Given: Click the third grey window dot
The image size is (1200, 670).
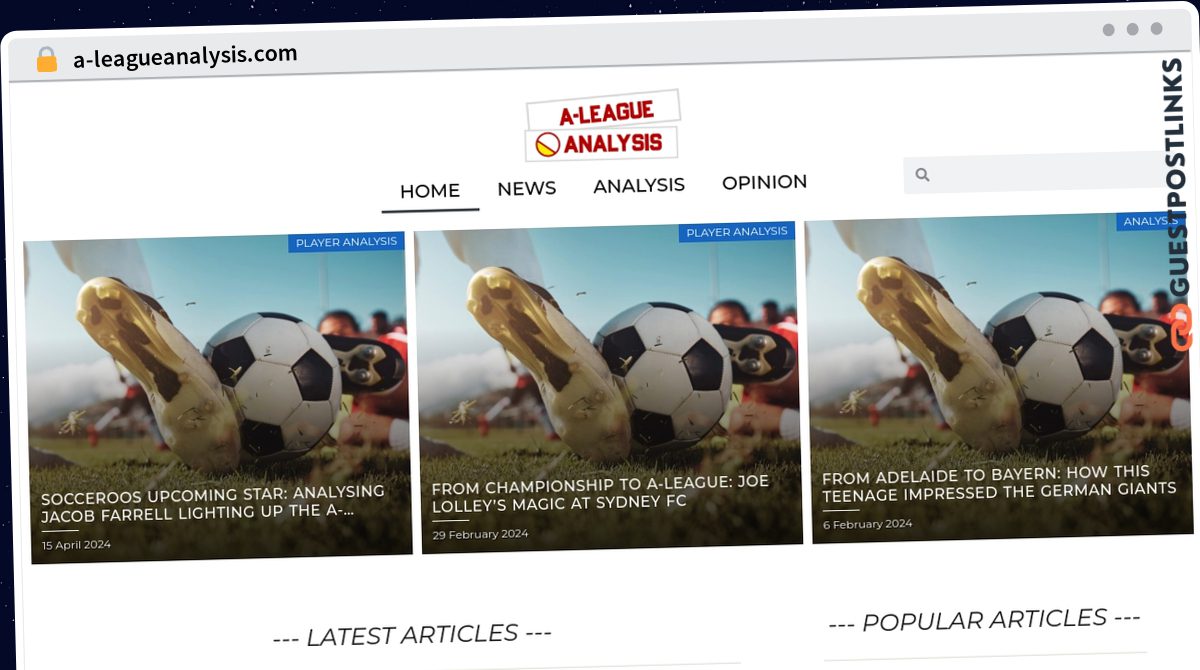Looking at the screenshot, I should point(1156,29).
